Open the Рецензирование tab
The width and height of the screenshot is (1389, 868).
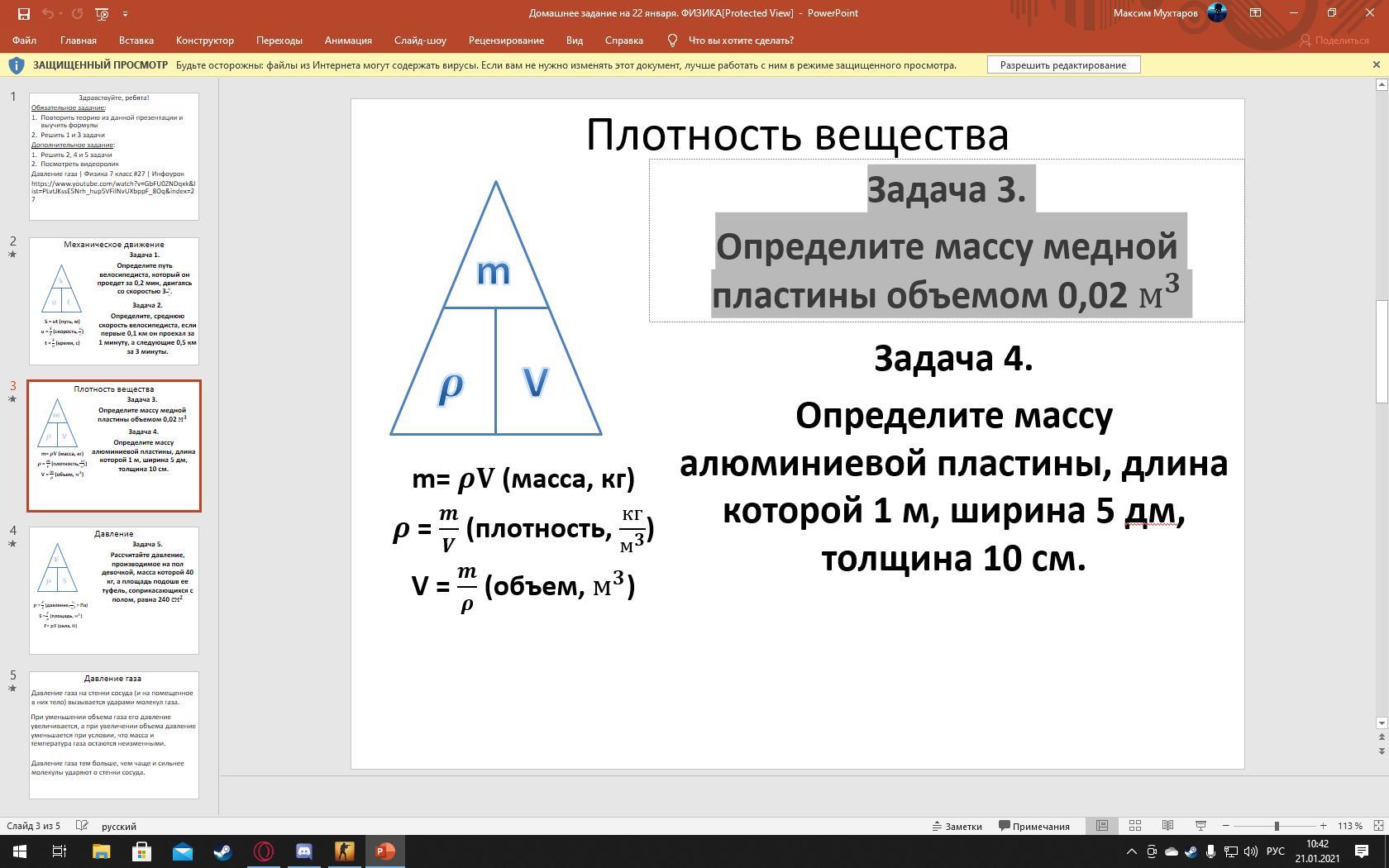point(506,41)
